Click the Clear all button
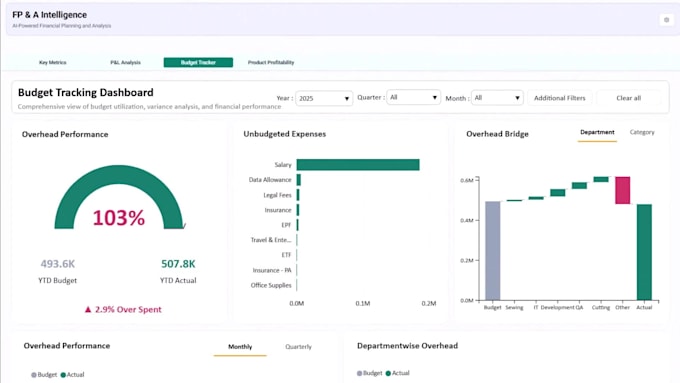This screenshot has height=383, width=680. tap(628, 98)
